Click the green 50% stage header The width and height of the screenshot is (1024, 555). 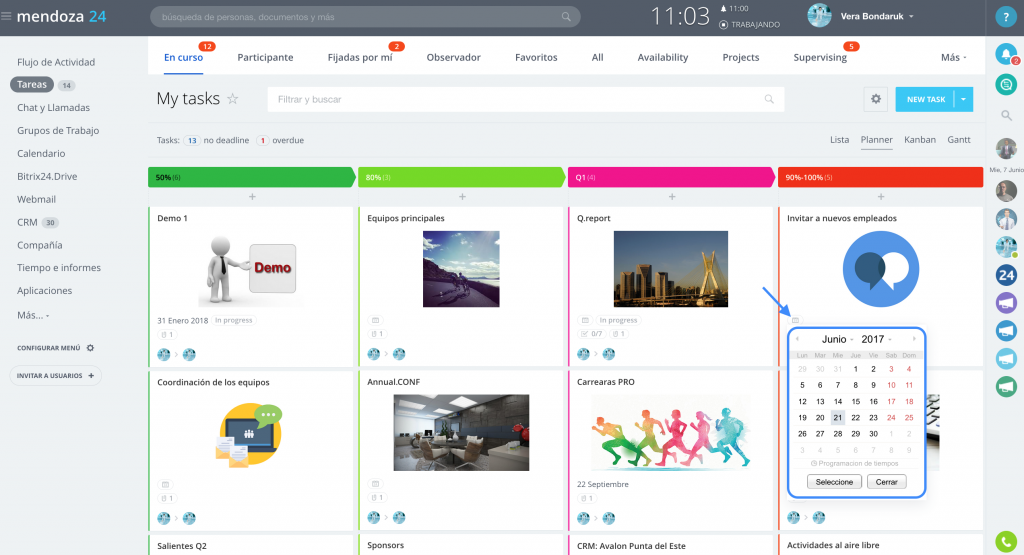251,177
